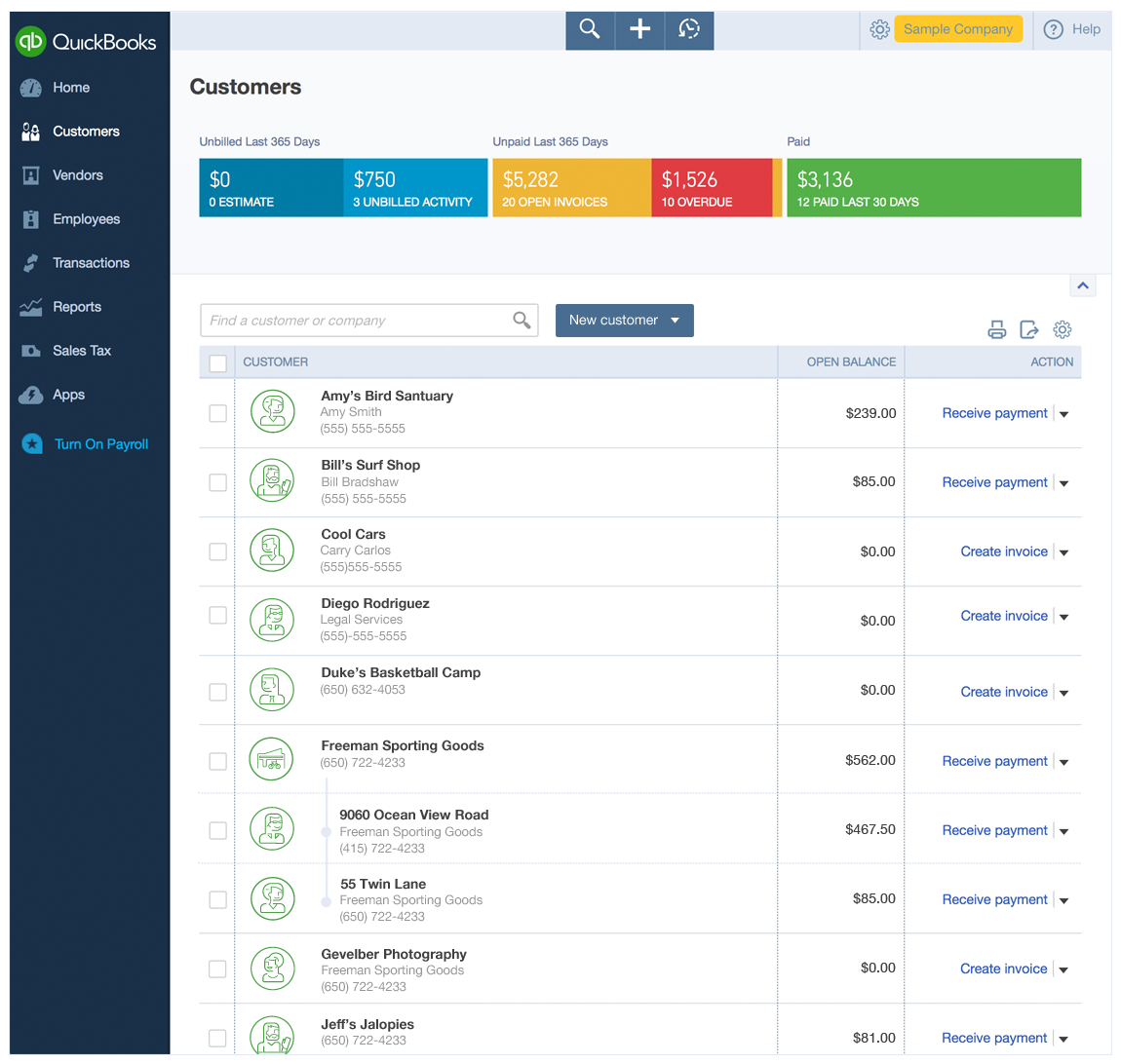Filter by the green $3,136 paid block
The width and height of the screenshot is (1121, 1064).
934,188
